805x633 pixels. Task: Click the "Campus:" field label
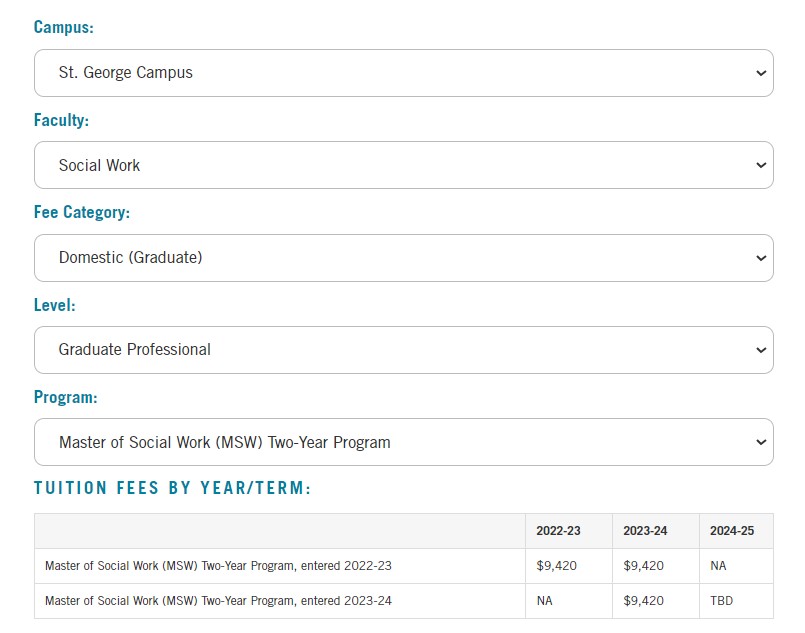64,28
